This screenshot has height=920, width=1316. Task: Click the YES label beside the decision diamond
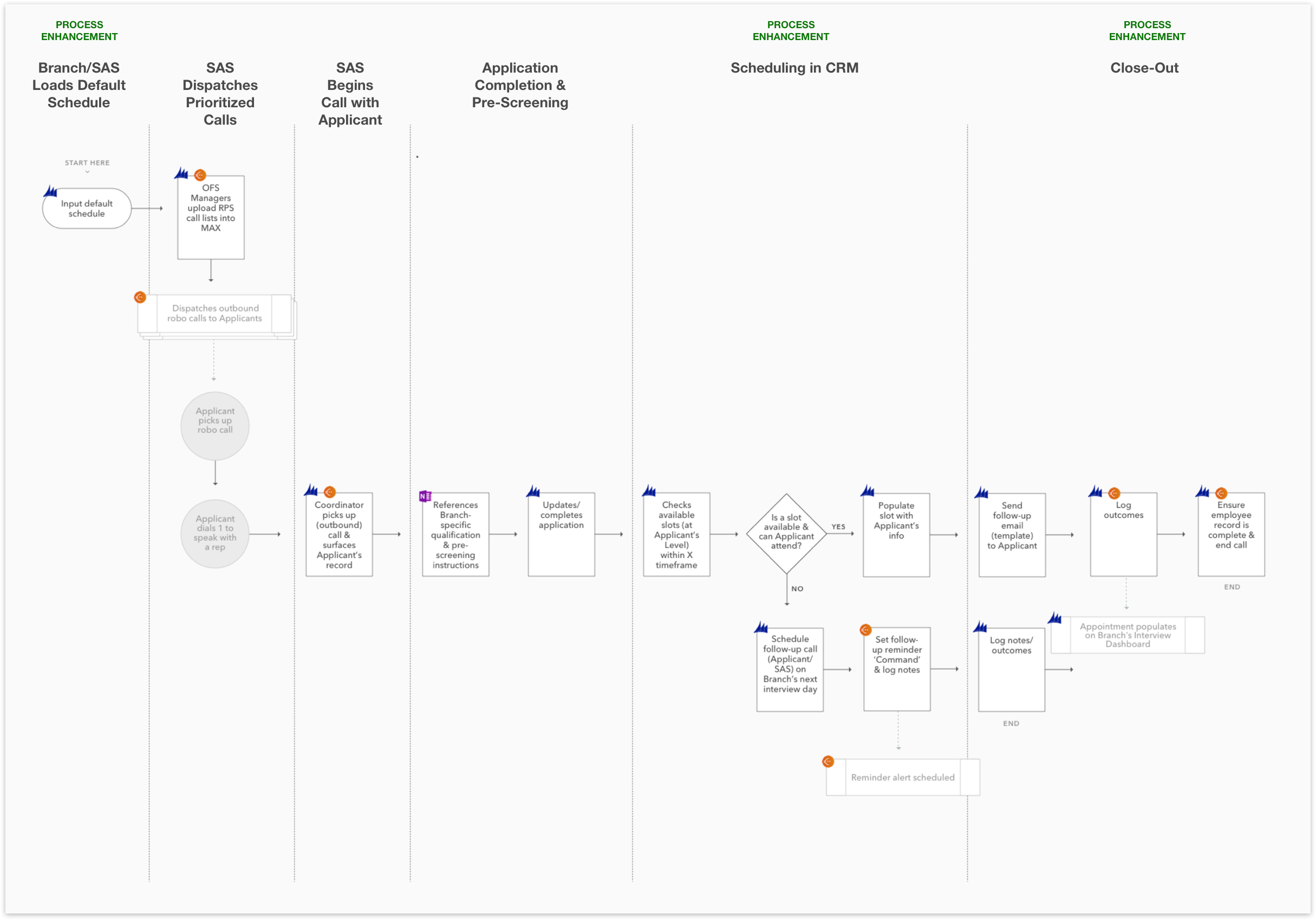(838, 527)
